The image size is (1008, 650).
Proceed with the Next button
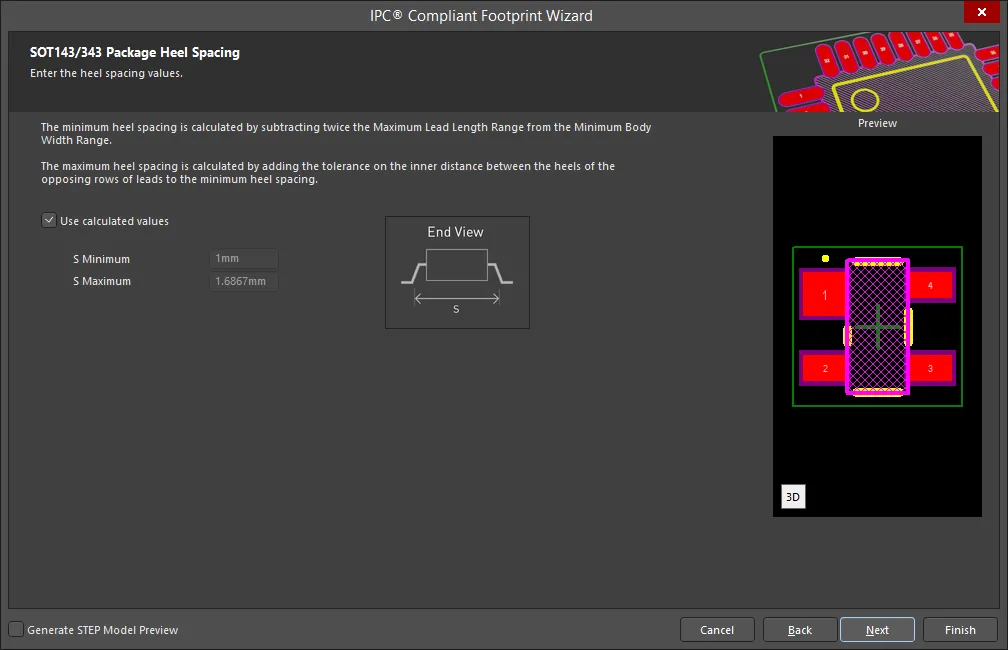(877, 629)
